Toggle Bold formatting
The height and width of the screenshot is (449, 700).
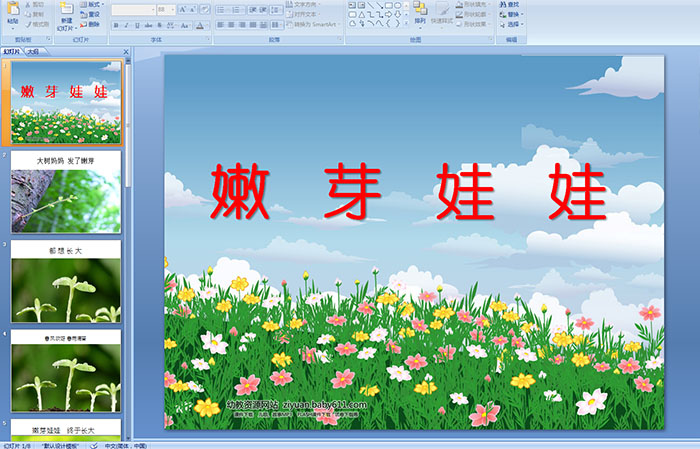click(116, 25)
